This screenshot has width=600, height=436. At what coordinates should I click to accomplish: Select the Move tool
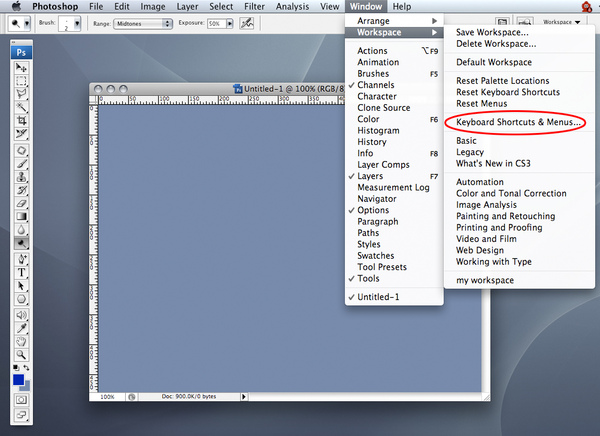click(21, 68)
